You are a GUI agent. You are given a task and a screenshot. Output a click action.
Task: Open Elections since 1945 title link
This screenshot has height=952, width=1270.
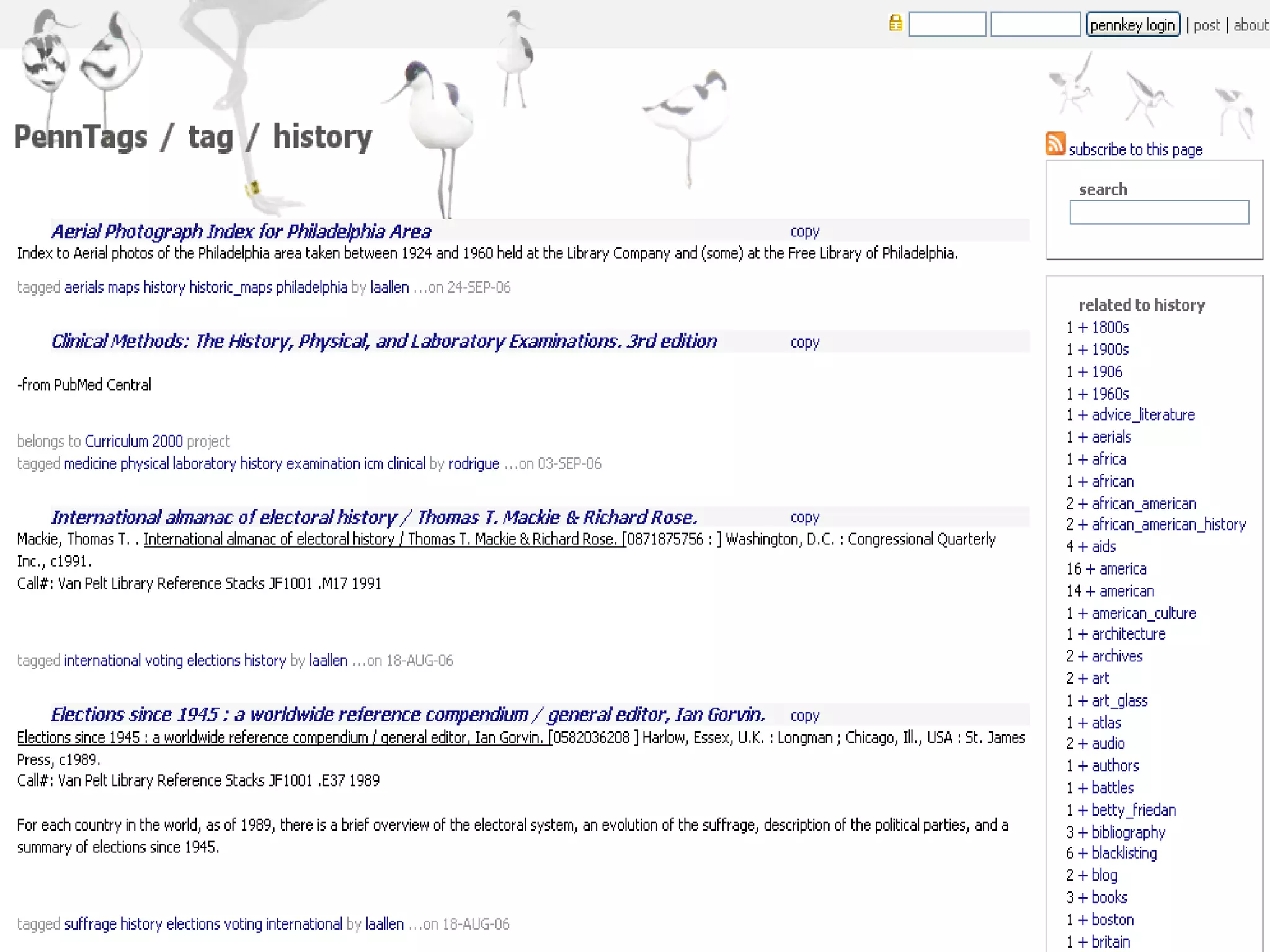407,715
